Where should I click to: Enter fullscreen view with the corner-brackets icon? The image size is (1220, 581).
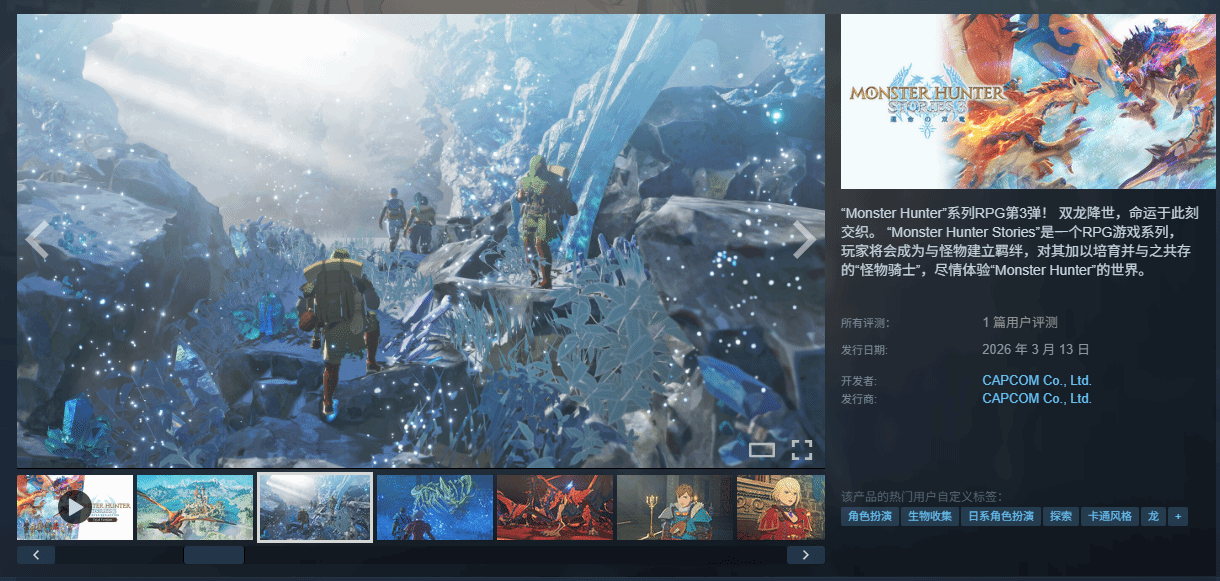pos(801,450)
